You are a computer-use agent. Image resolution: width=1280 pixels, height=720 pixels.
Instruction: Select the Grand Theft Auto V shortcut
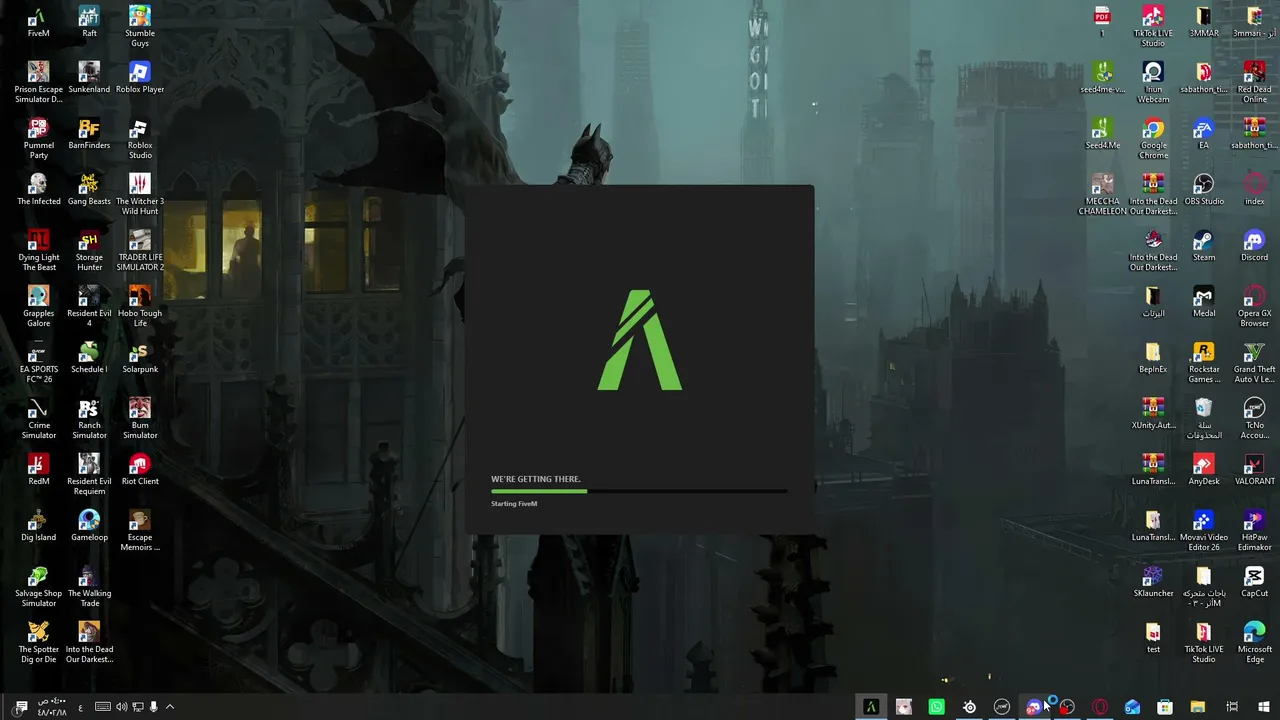pos(1254,363)
